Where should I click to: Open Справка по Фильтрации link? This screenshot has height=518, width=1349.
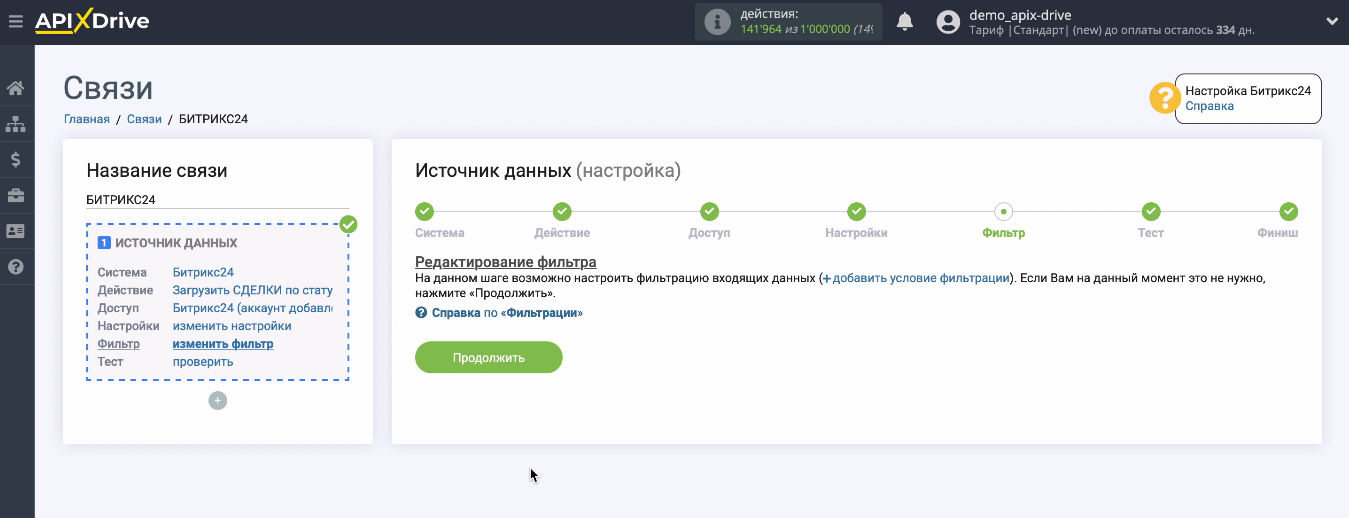tap(499, 313)
